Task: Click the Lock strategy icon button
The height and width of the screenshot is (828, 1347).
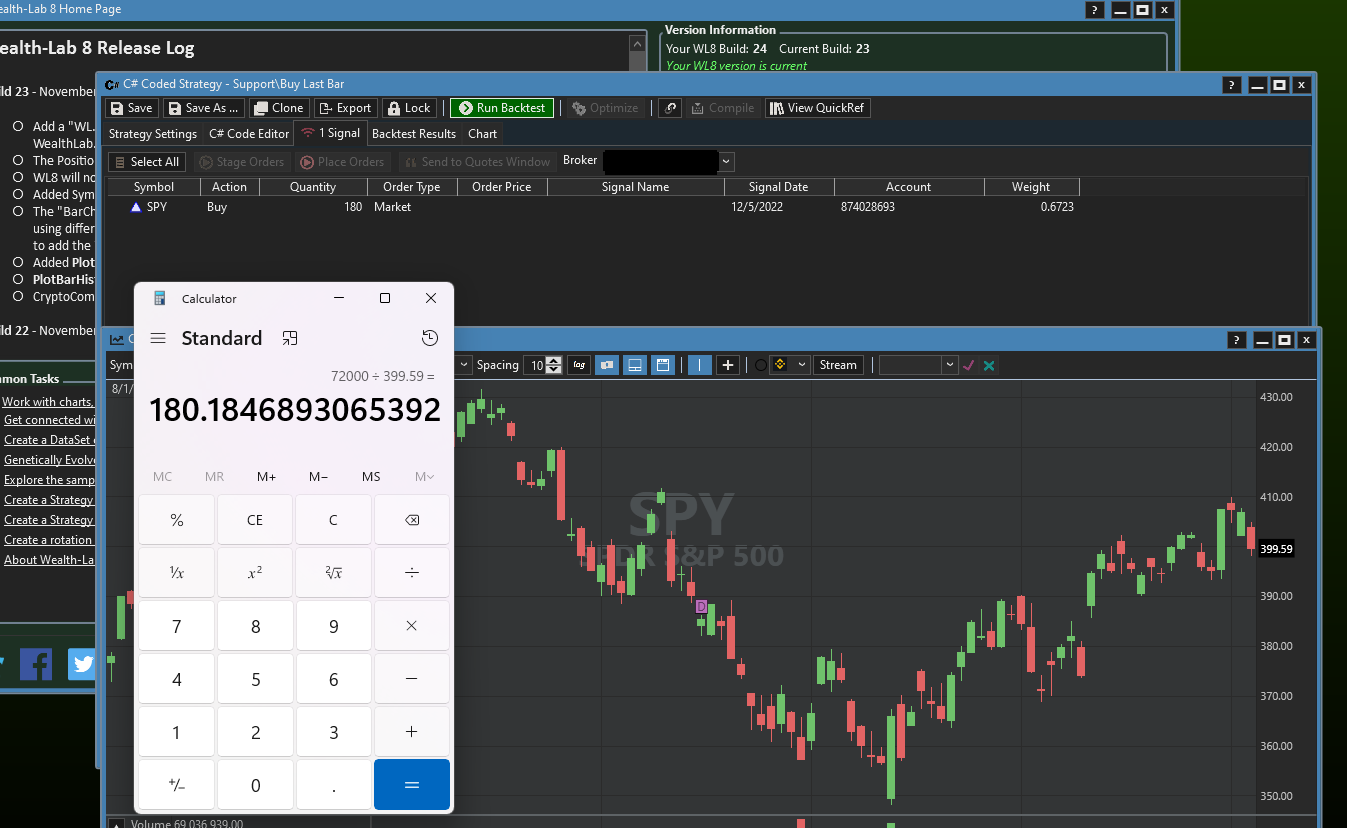Action: [408, 108]
